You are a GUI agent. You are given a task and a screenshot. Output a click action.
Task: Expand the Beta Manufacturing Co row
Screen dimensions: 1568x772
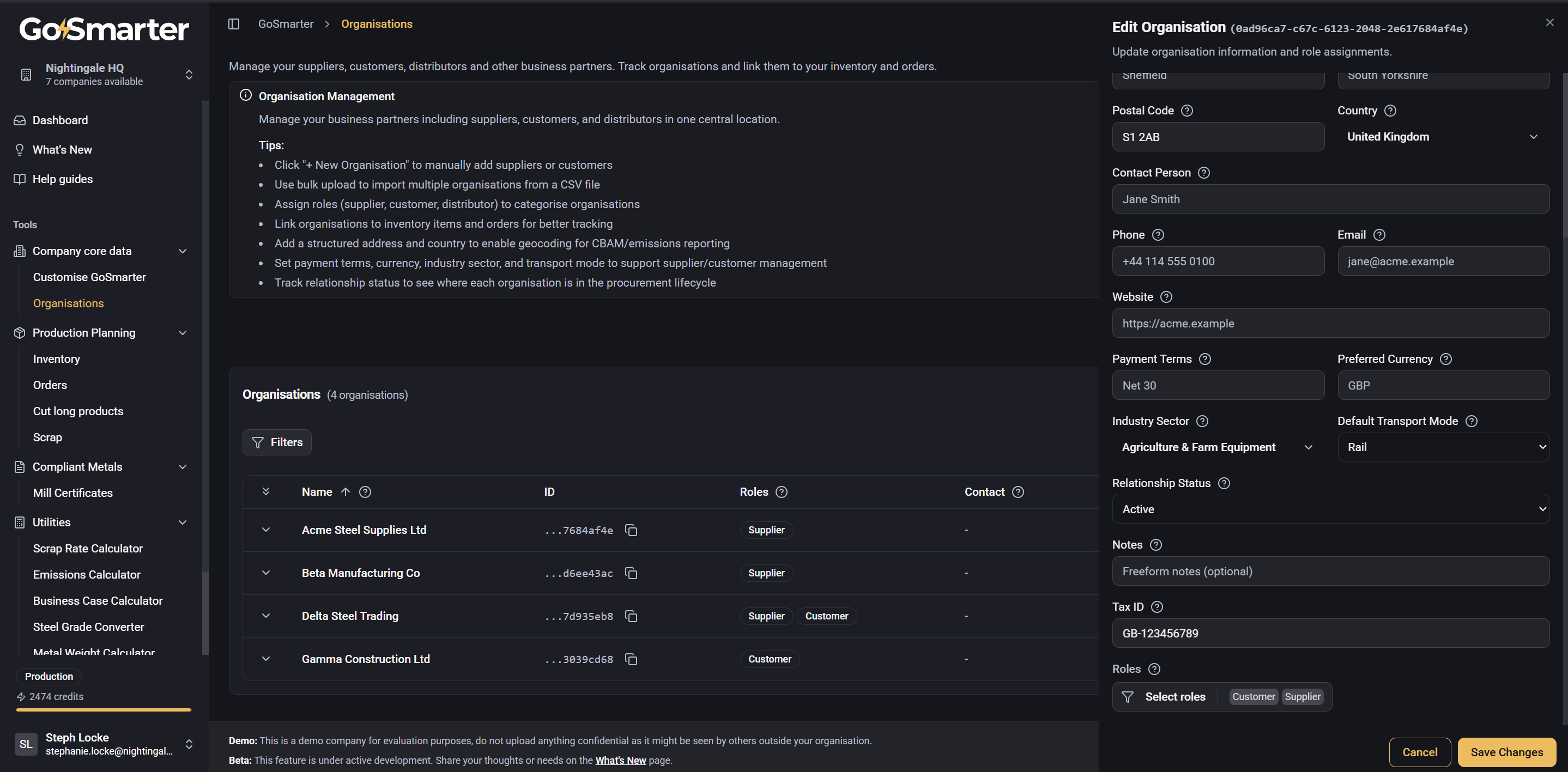[x=266, y=573]
